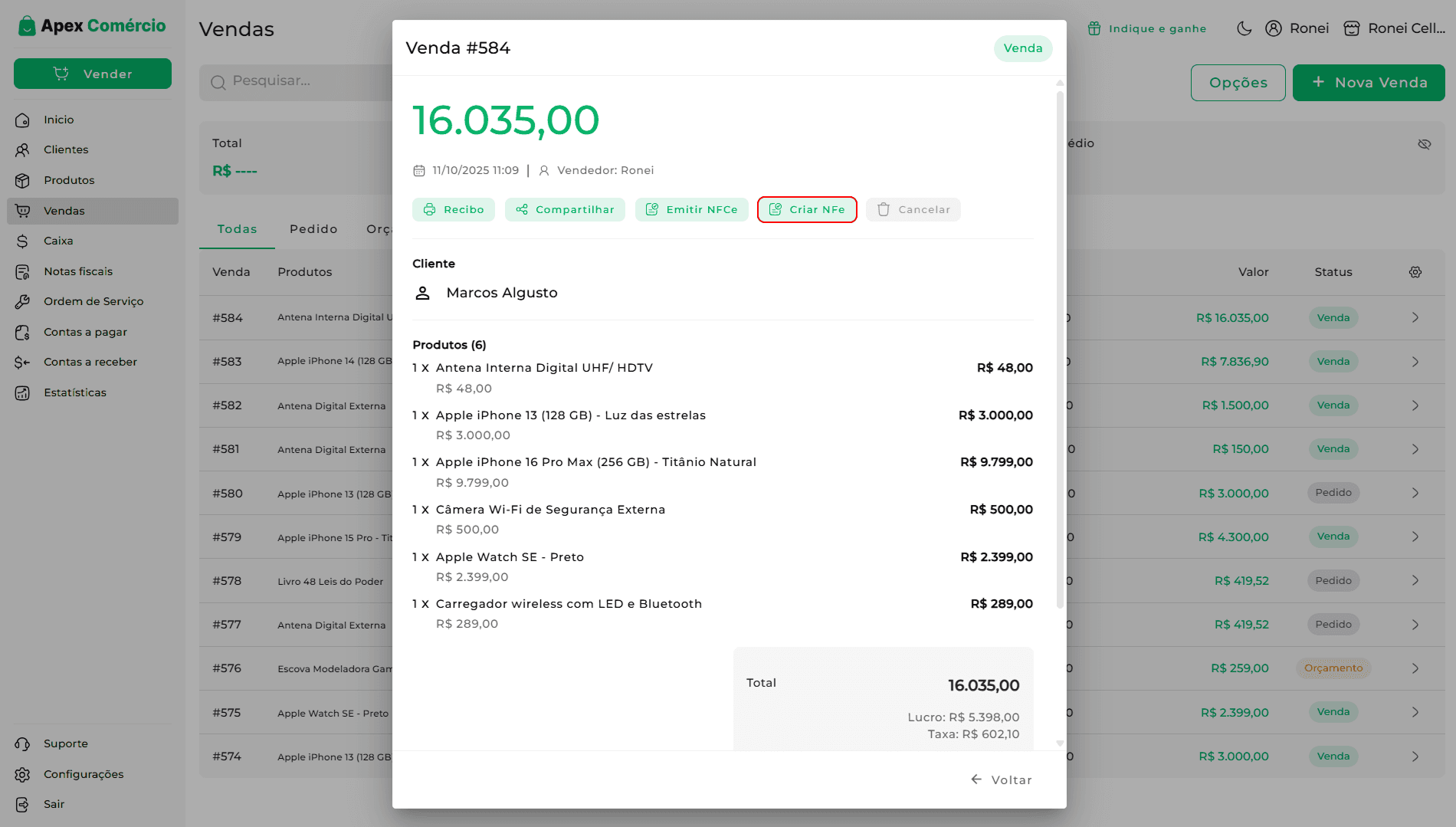Click the Apex Comércio logo bag icon
This screenshot has height=827, width=1456.
[27, 26]
